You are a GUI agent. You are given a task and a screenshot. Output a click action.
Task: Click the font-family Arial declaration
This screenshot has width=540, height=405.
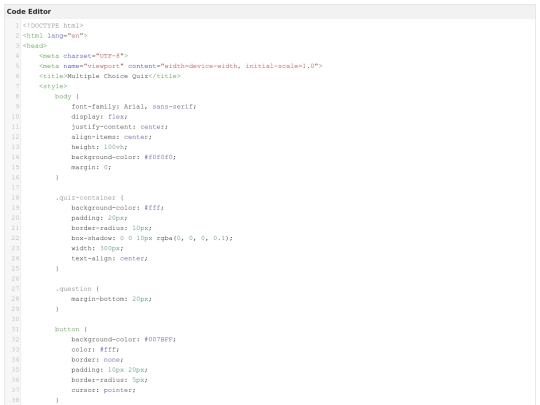134,106
